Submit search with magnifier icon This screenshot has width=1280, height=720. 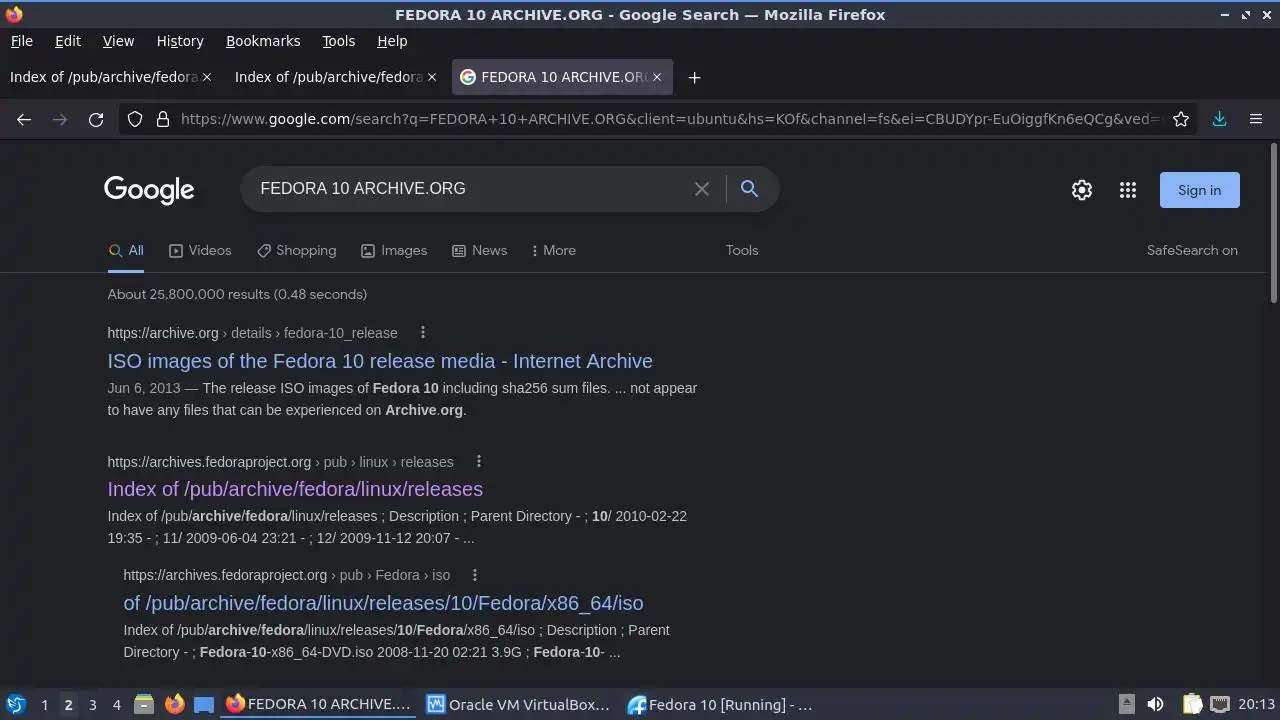(x=749, y=188)
